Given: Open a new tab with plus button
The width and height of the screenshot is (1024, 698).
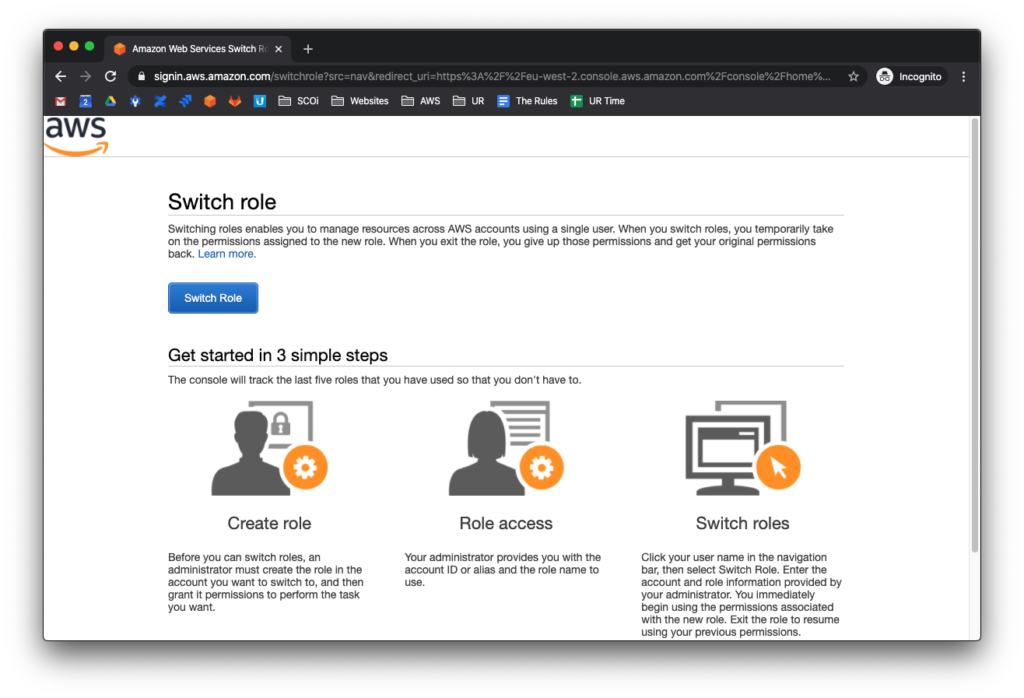Looking at the screenshot, I should pyautogui.click(x=308, y=49).
